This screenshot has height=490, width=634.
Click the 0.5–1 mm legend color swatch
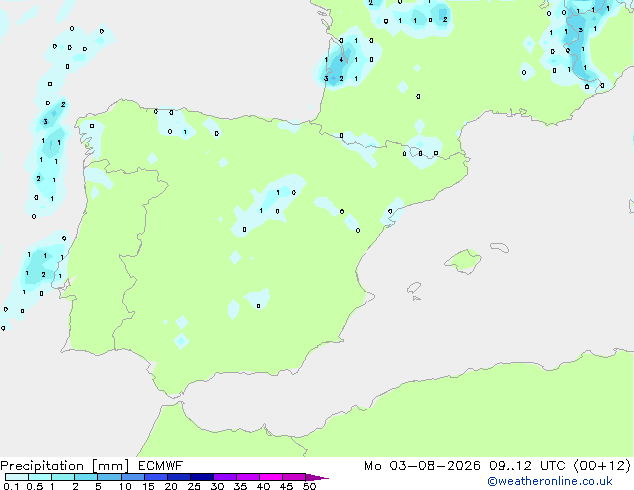tap(40, 477)
